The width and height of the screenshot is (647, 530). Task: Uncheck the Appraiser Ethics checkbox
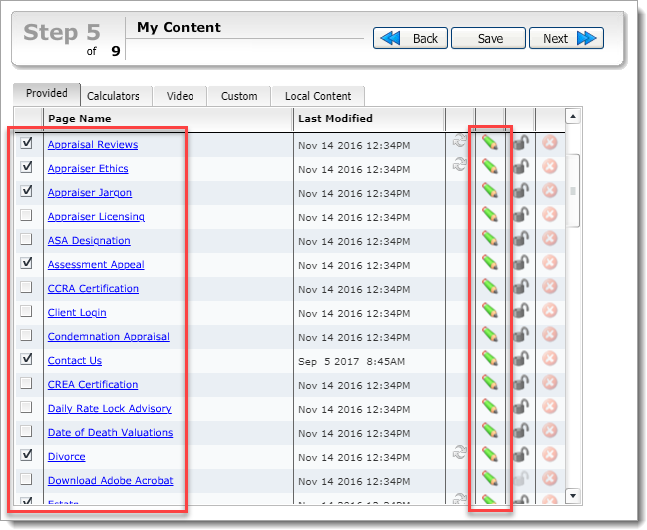pos(26,167)
